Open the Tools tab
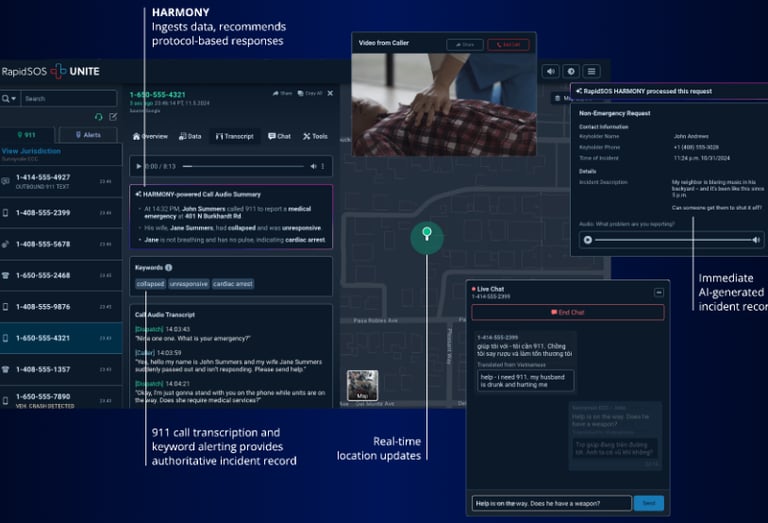This screenshot has width=768, height=523. 315,136
